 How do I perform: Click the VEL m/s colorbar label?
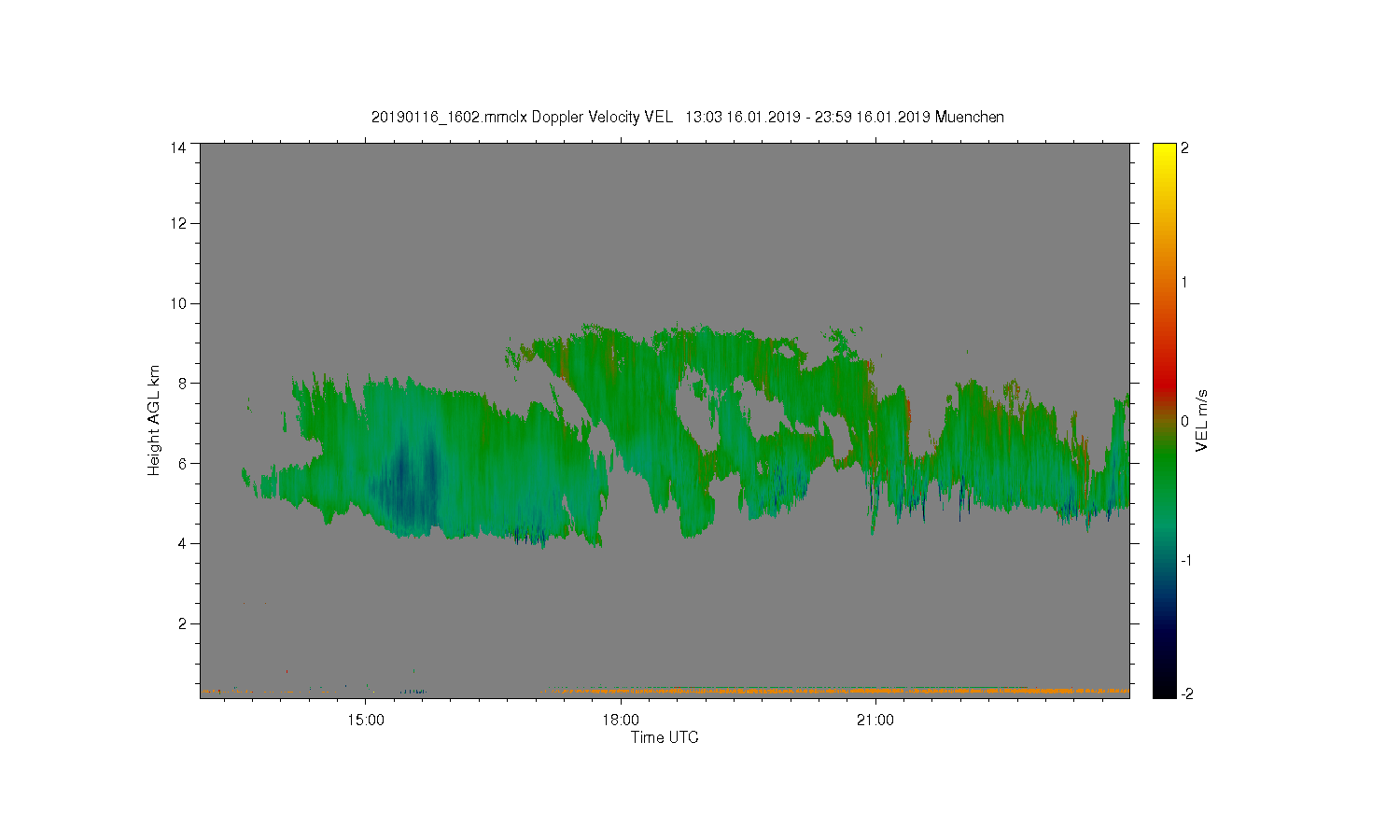coord(1202,421)
